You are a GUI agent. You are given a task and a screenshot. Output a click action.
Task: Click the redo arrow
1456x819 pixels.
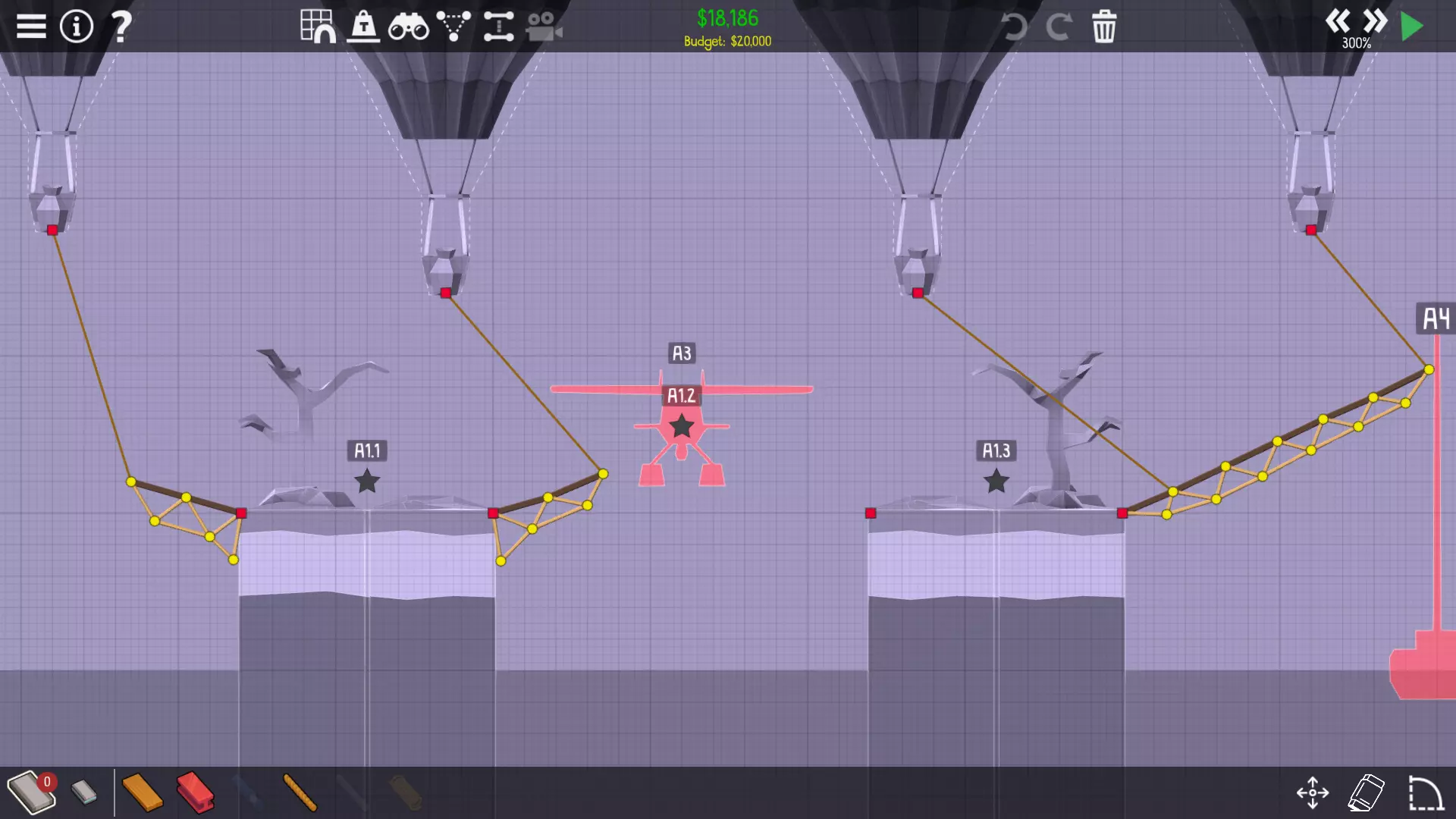point(1059,27)
